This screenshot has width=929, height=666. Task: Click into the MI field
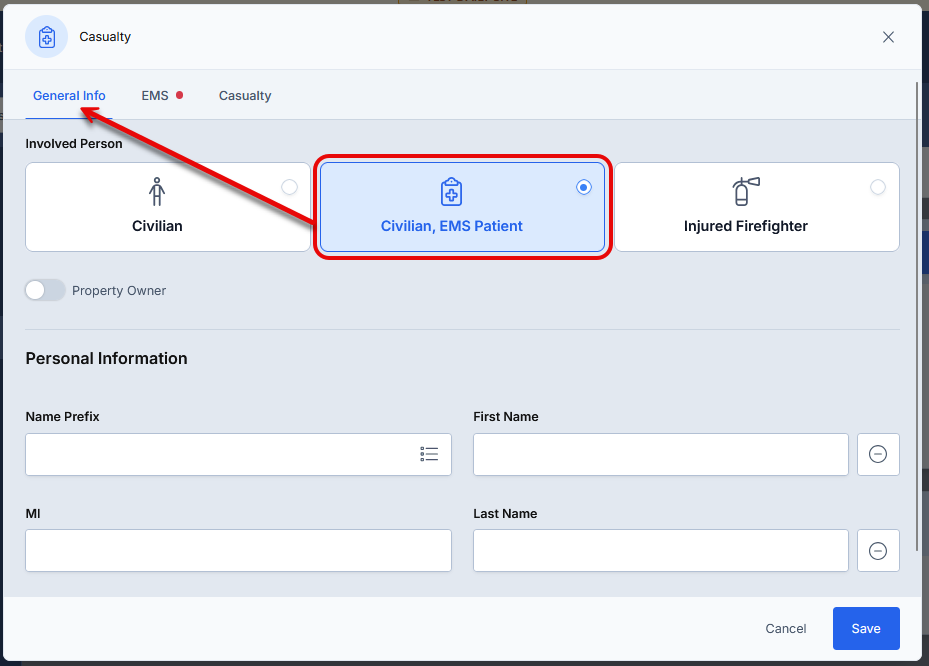pyautogui.click(x=238, y=550)
